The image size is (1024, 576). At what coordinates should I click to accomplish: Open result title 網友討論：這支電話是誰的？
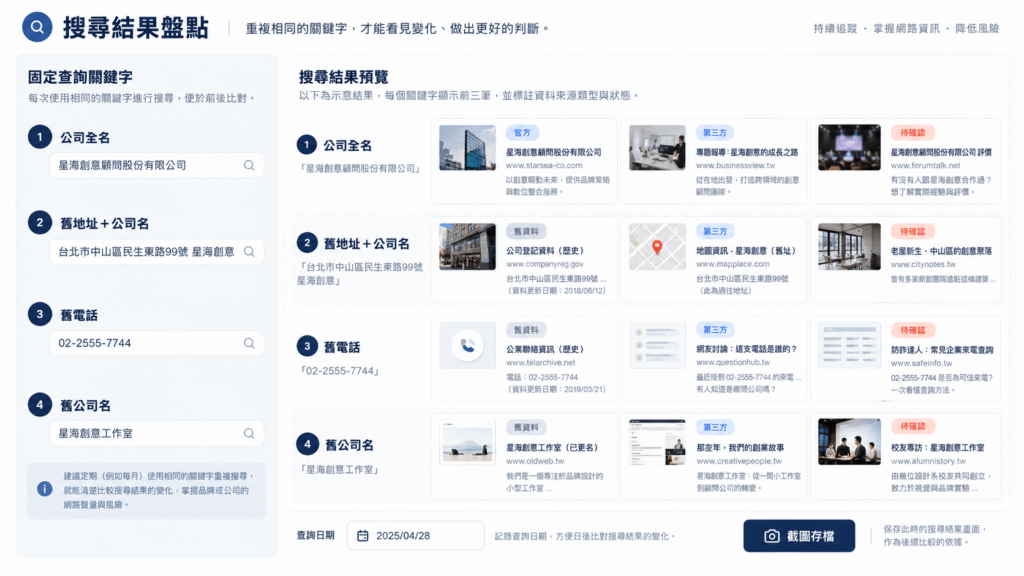[746, 349]
